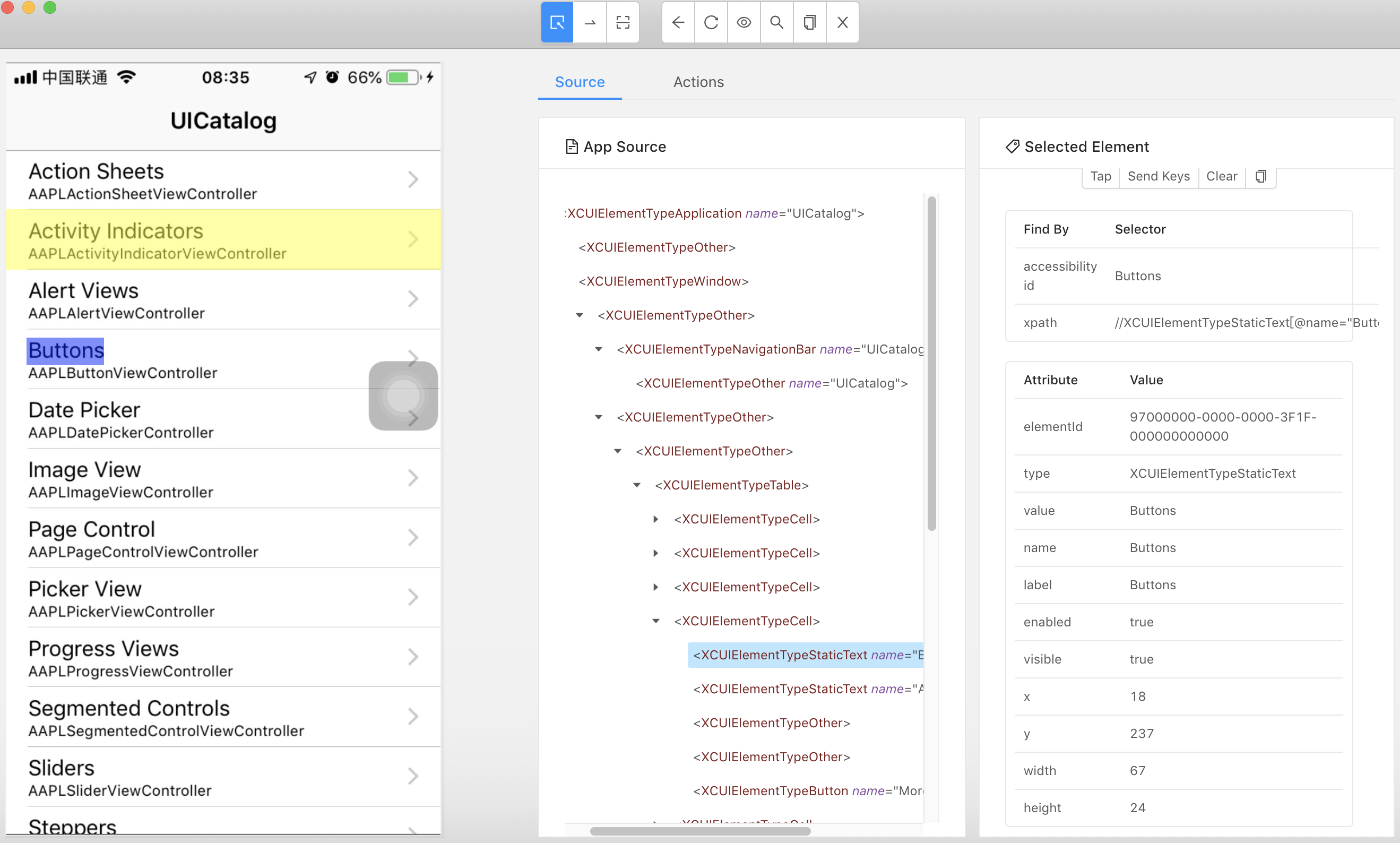Enable Tap By Coordinates mode

pos(623,22)
